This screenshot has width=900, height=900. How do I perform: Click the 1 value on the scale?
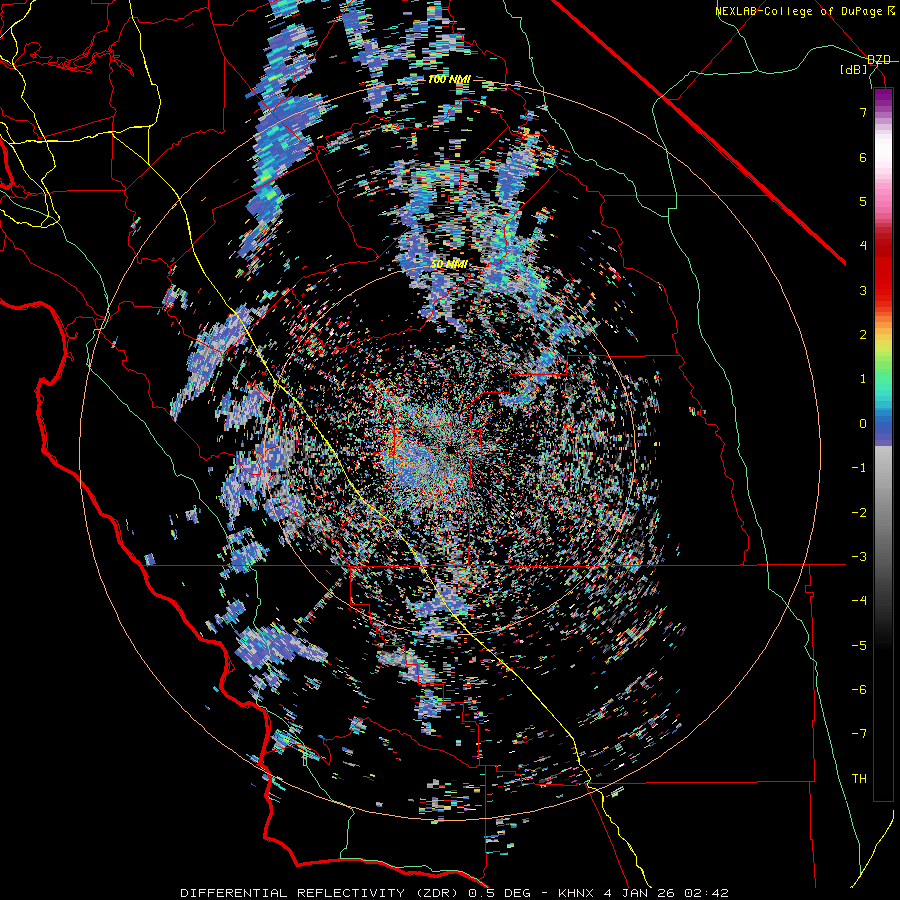(x=863, y=379)
